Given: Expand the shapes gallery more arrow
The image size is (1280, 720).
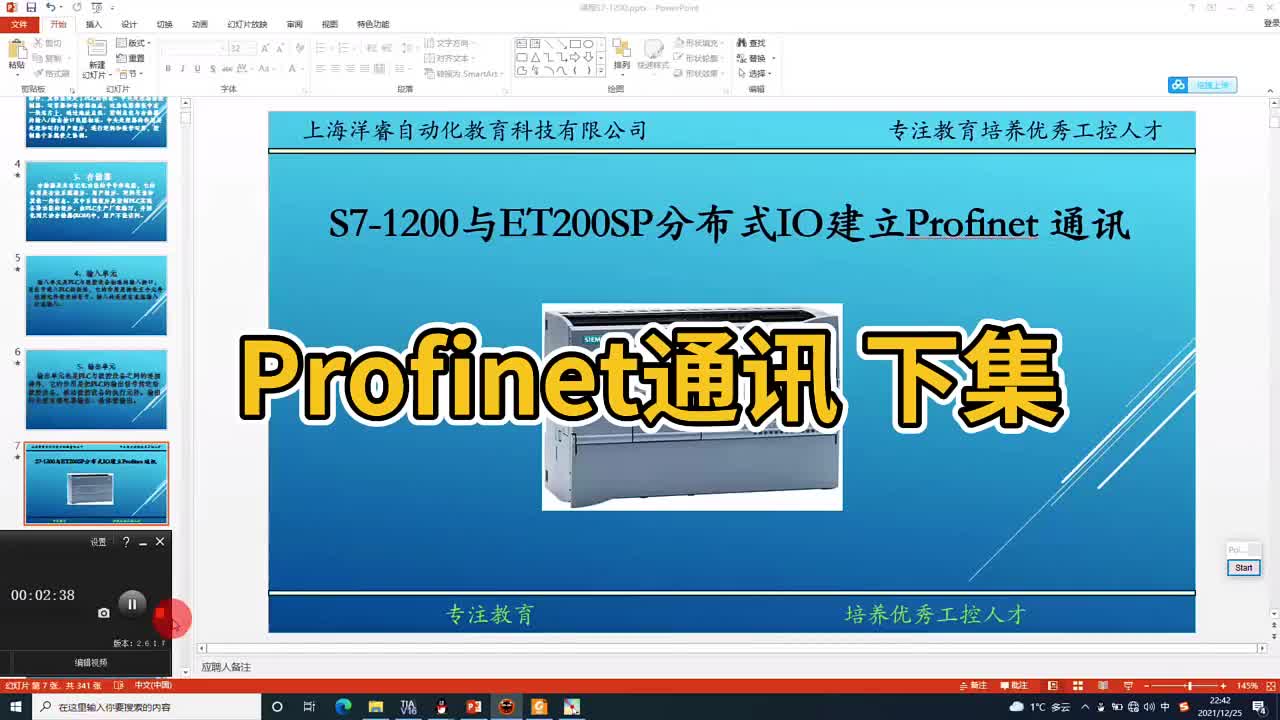Looking at the screenshot, I should [600, 70].
